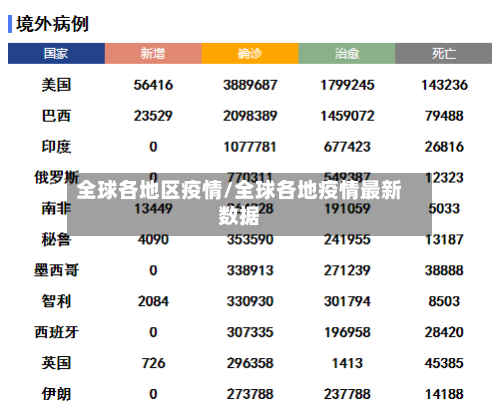
Task: Click 伊朗 recovered value 237788
Action: pyautogui.click(x=347, y=394)
